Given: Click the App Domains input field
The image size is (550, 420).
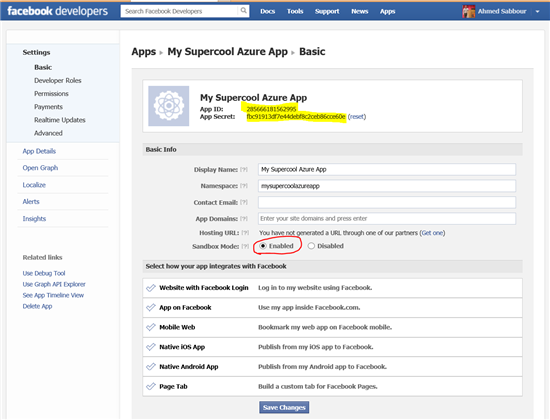Looking at the screenshot, I should [387, 219].
